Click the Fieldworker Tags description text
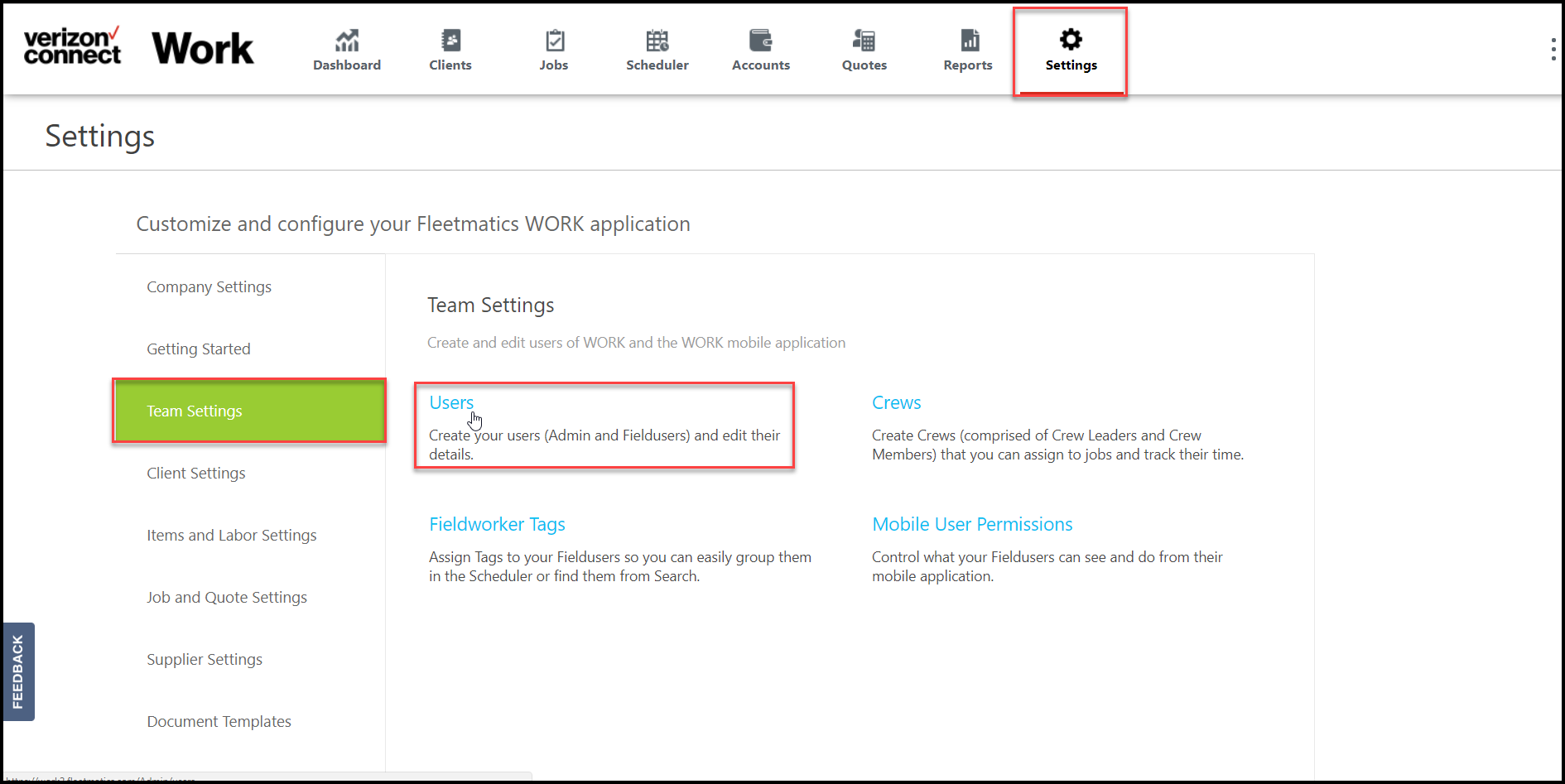This screenshot has height=784, width=1565. pyautogui.click(x=620, y=566)
